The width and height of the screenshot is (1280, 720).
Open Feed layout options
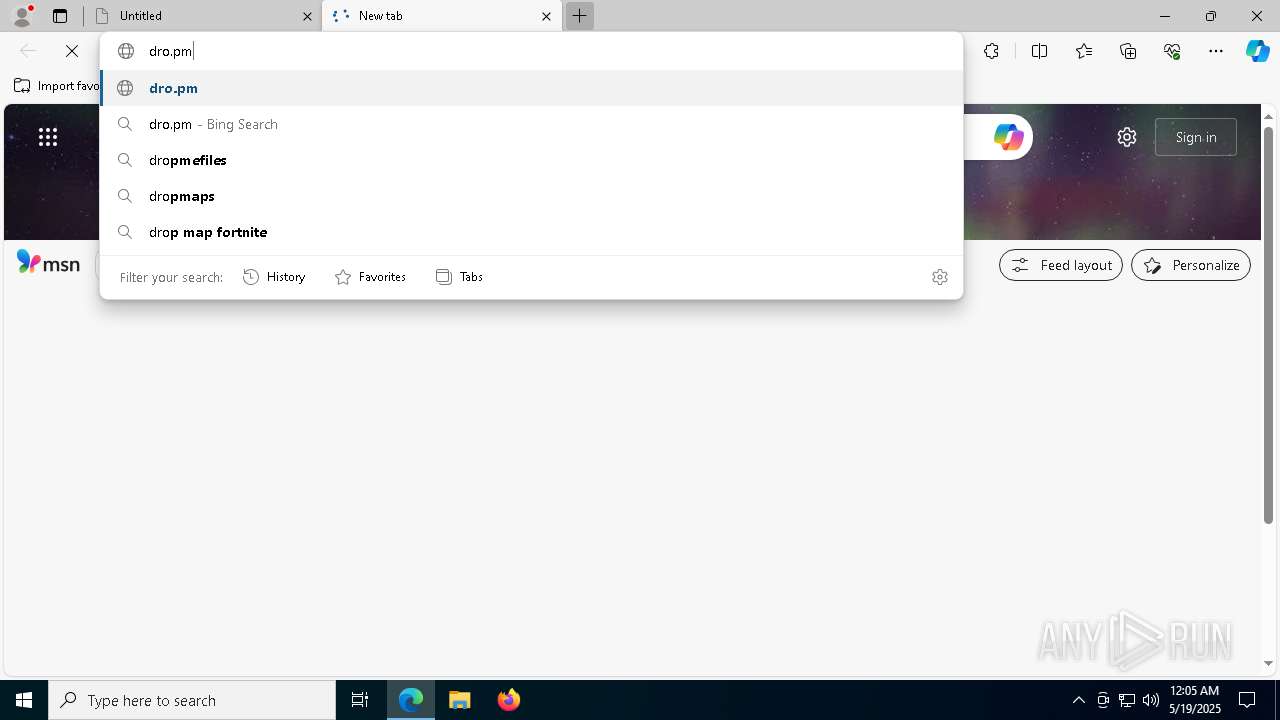coord(1061,265)
